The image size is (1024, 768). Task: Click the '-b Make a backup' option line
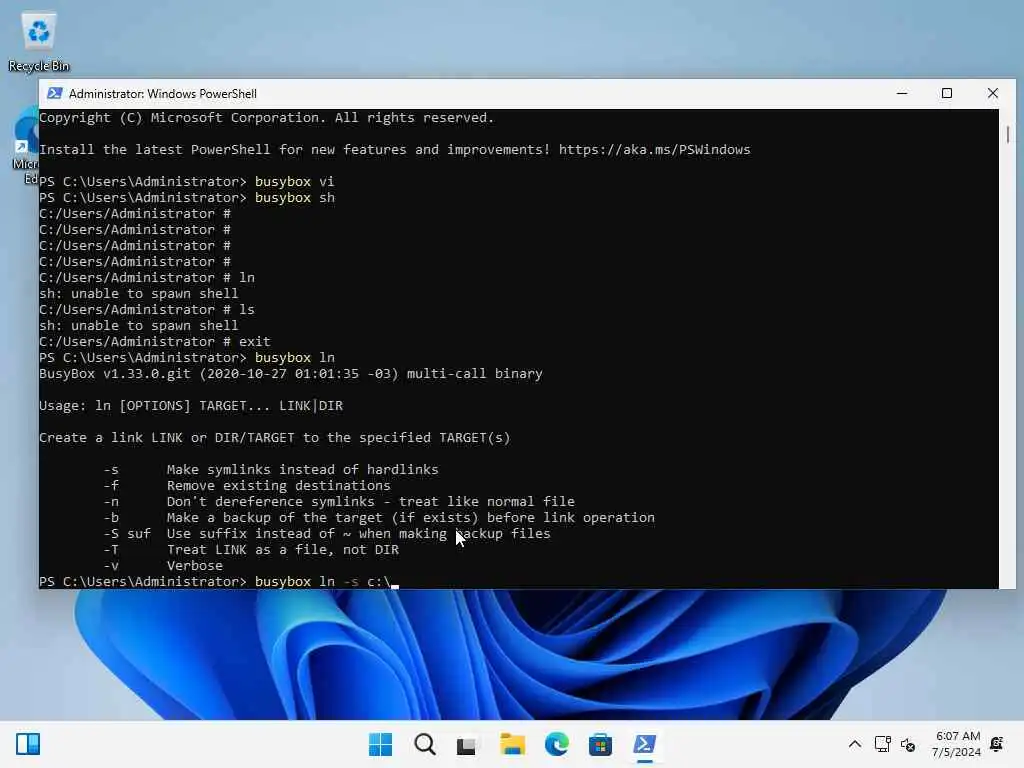[379, 517]
